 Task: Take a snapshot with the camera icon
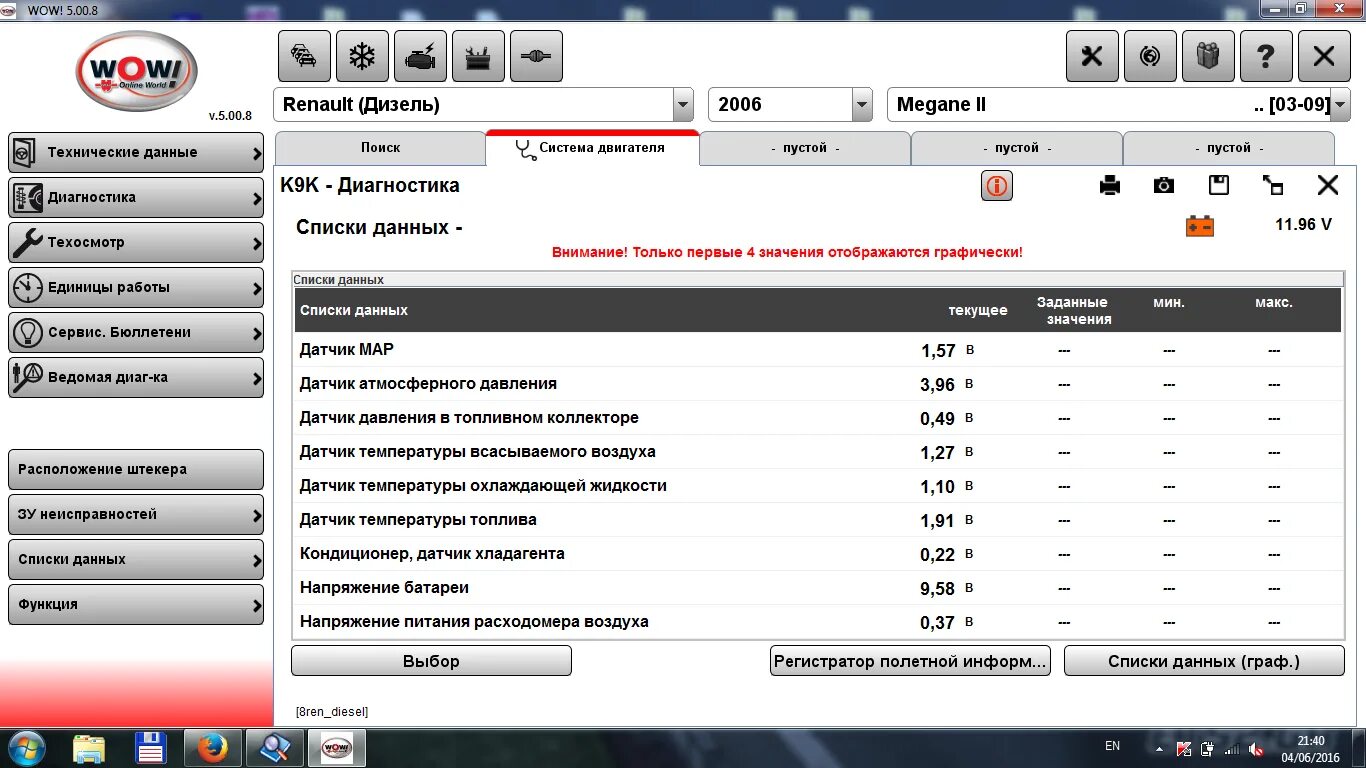pyautogui.click(x=1164, y=185)
